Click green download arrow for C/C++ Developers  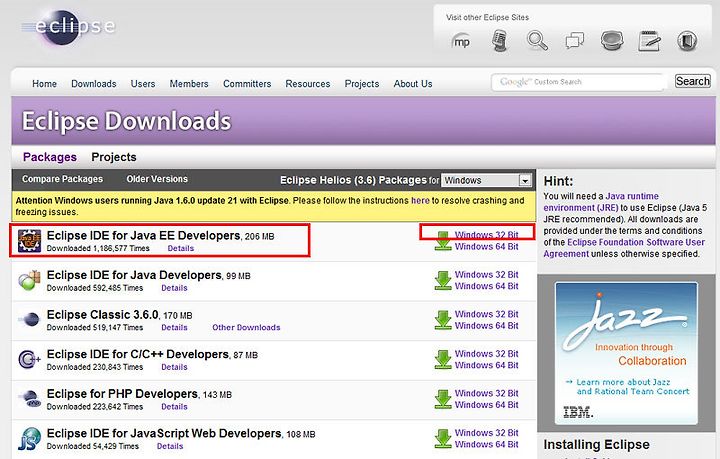click(x=443, y=359)
